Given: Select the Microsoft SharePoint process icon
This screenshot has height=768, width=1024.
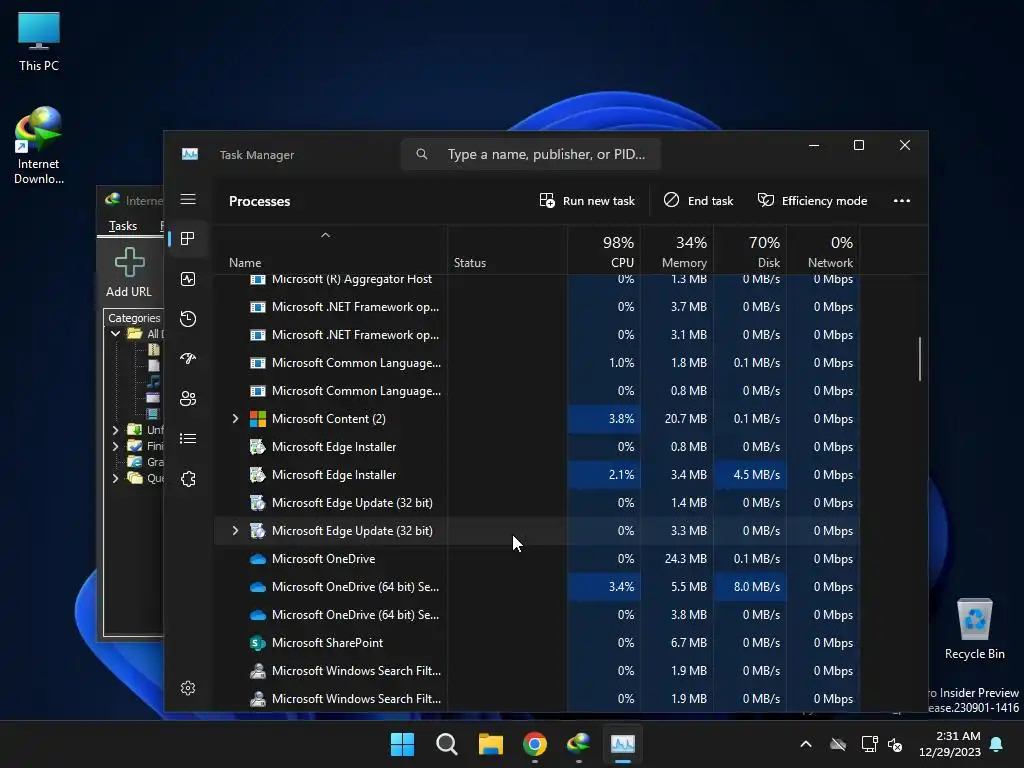Looking at the screenshot, I should (x=258, y=643).
